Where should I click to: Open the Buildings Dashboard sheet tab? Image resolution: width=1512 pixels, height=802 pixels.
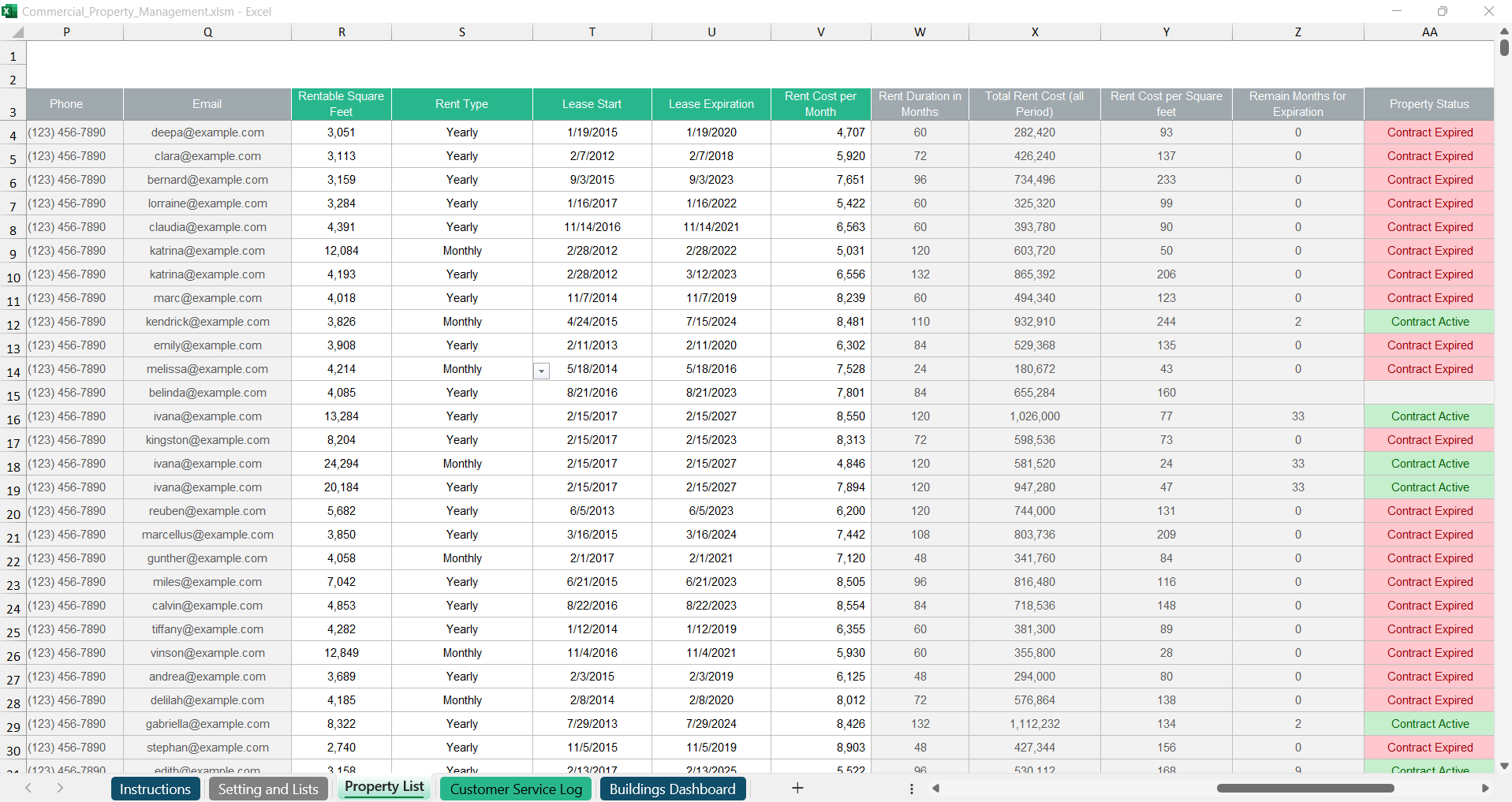[672, 789]
